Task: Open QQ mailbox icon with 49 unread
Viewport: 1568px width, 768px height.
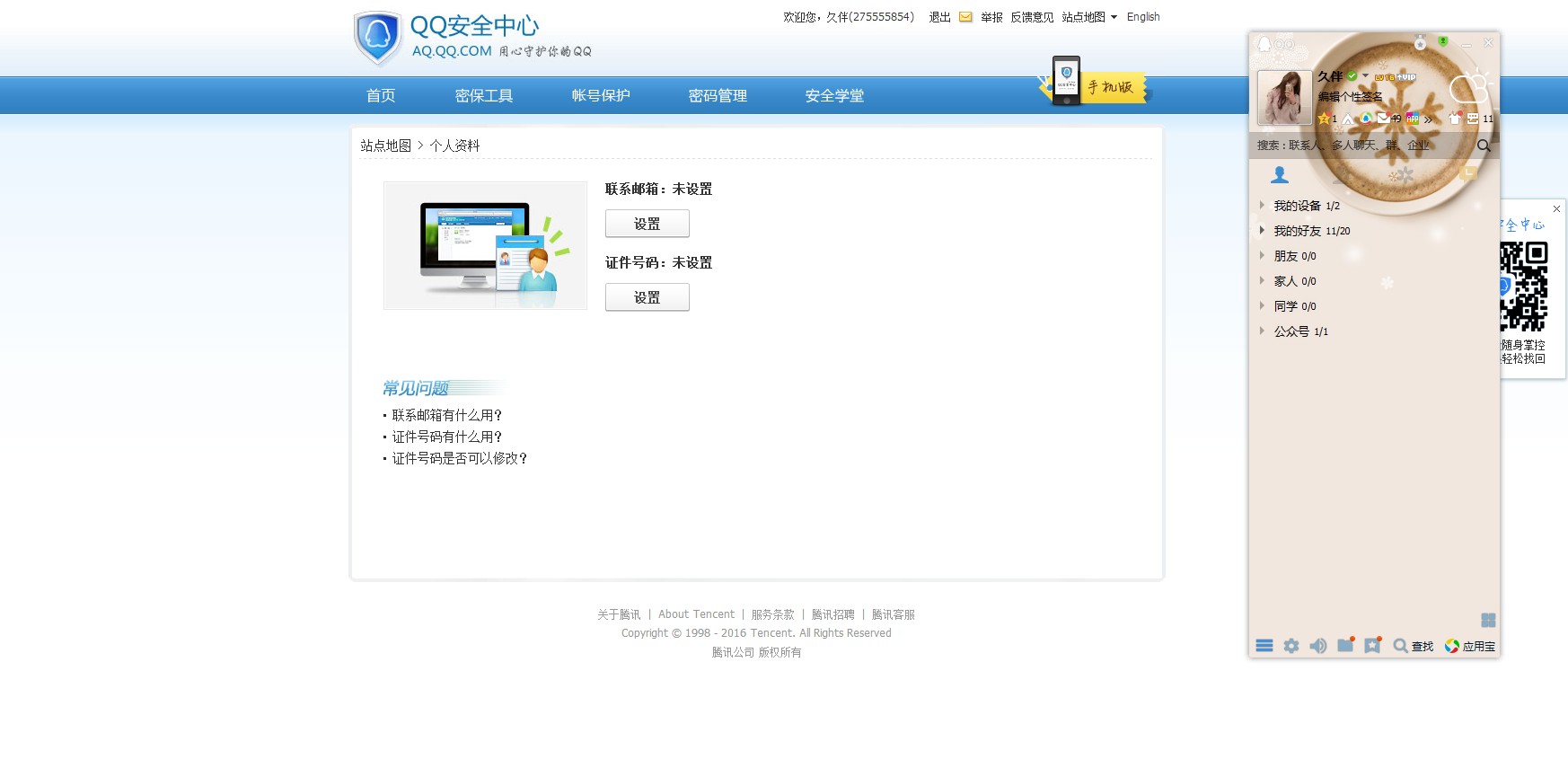Action: [x=1389, y=118]
